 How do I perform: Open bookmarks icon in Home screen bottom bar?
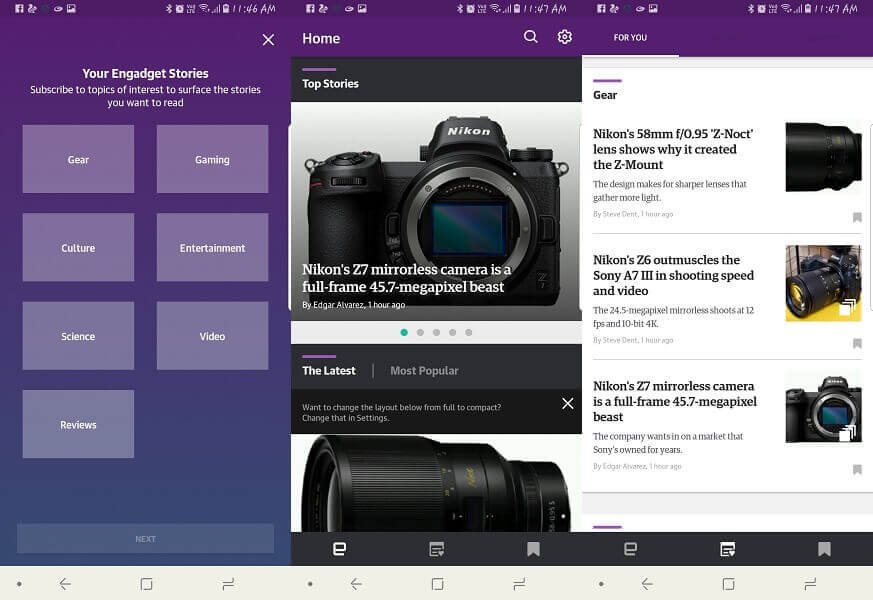pyautogui.click(x=533, y=549)
